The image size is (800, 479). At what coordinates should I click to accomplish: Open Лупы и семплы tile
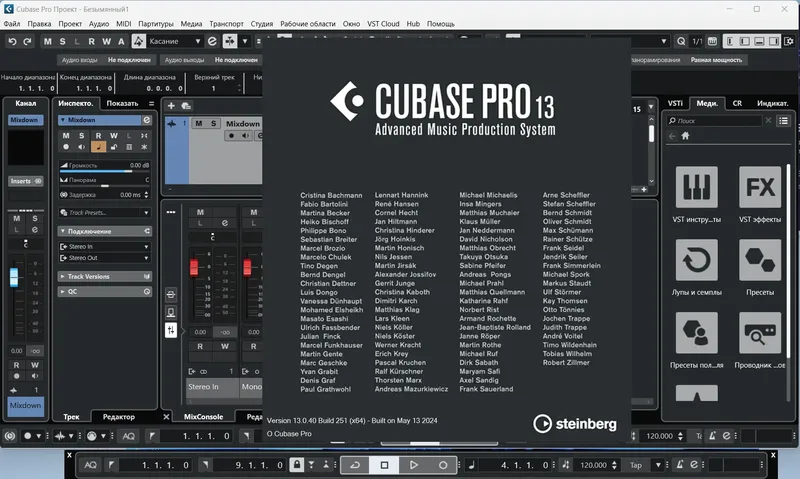pos(696,260)
